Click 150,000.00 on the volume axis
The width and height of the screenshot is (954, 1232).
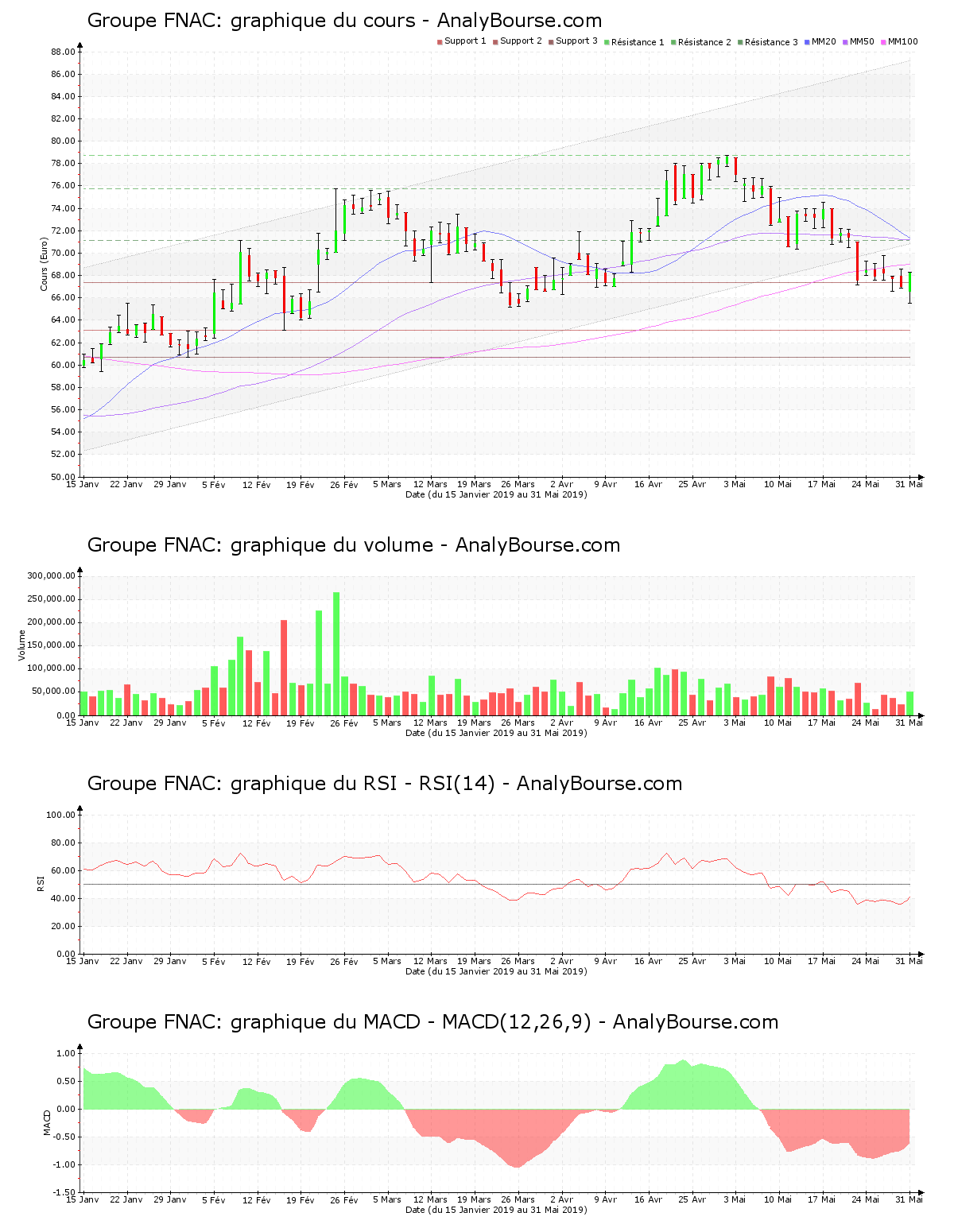[x=52, y=645]
